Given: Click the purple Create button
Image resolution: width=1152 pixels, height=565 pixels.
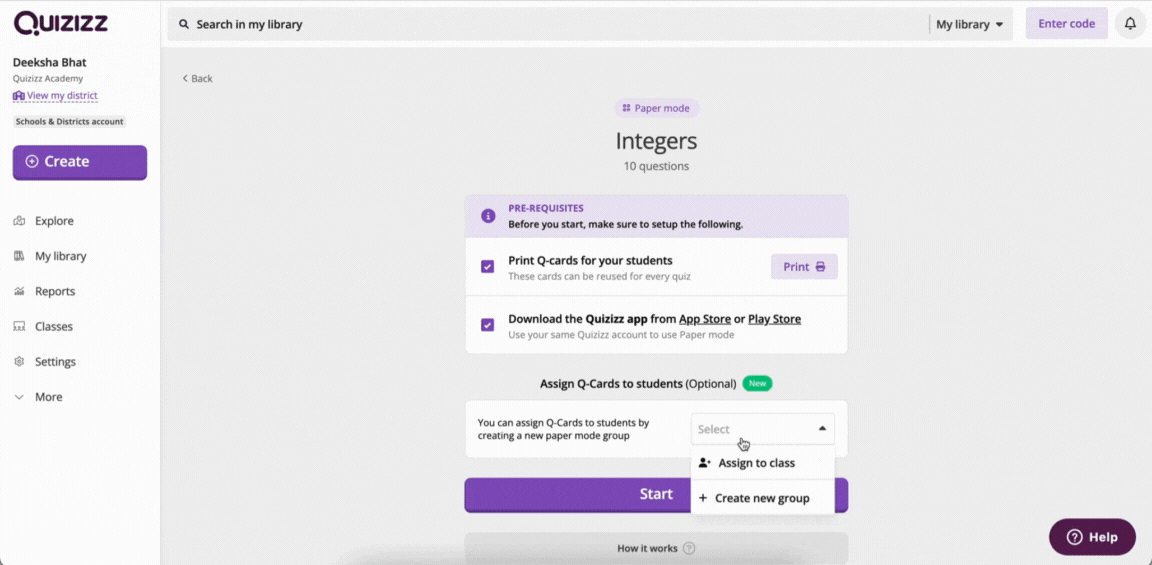Looking at the screenshot, I should 79,162.
